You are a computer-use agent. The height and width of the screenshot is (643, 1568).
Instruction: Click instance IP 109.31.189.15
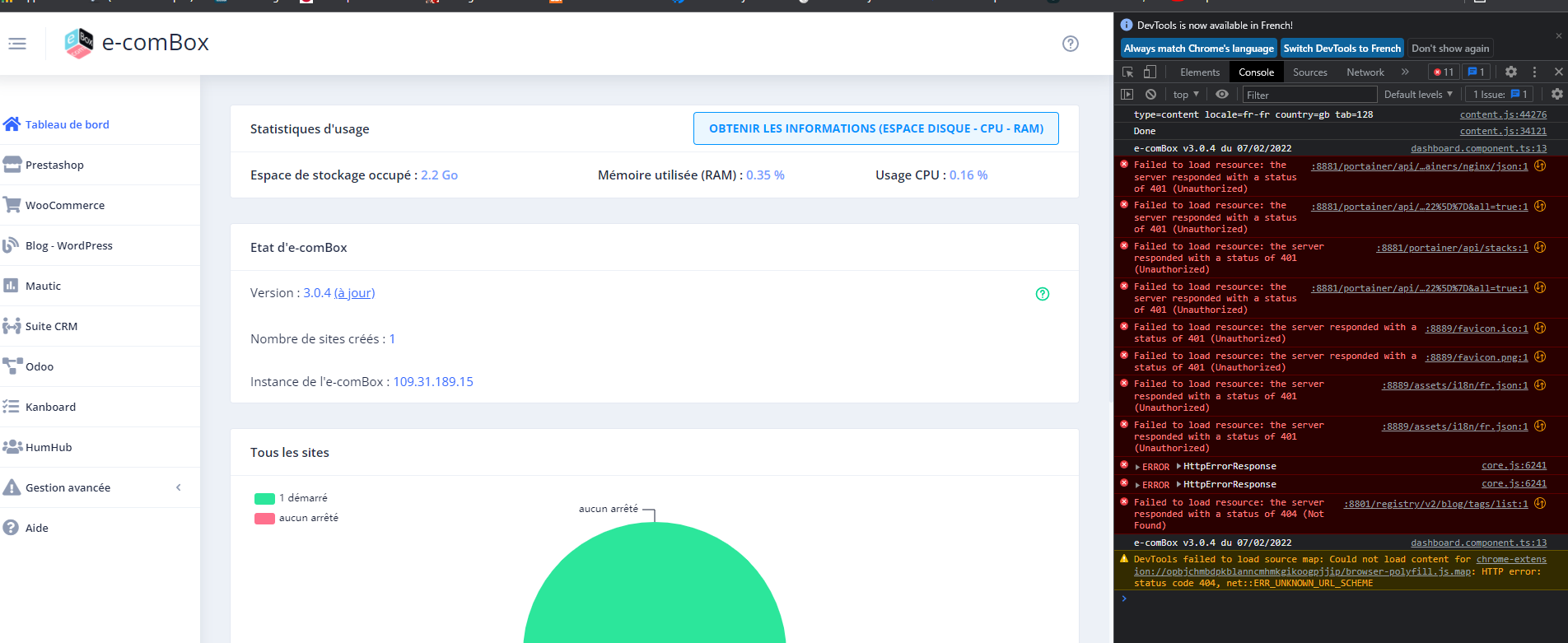tap(433, 382)
